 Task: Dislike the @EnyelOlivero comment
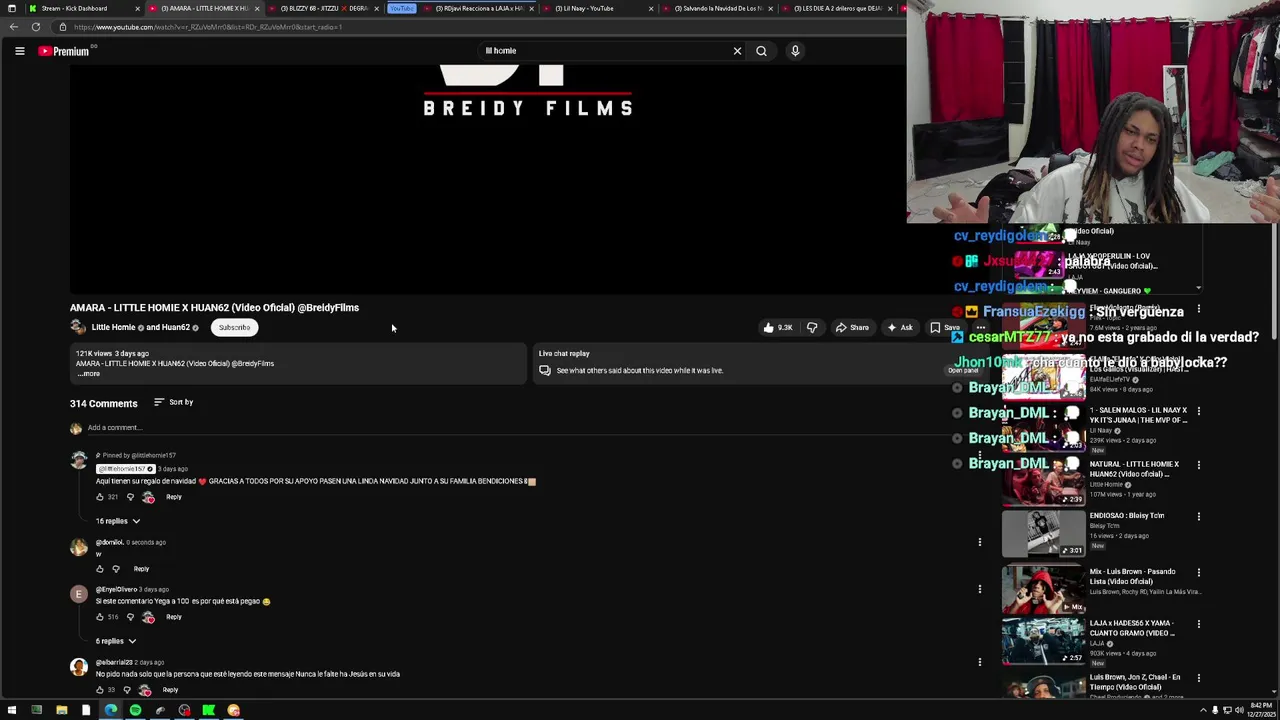pos(129,617)
